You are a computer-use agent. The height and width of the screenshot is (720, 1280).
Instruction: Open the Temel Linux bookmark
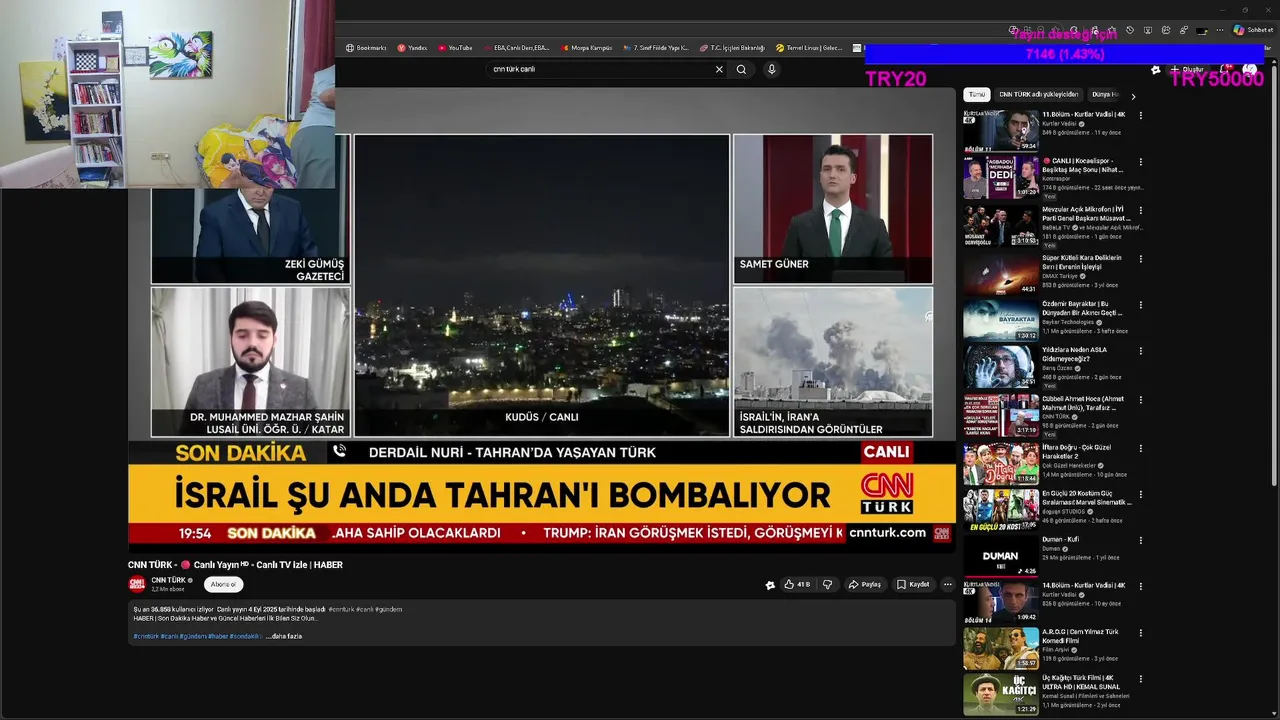pyautogui.click(x=809, y=48)
